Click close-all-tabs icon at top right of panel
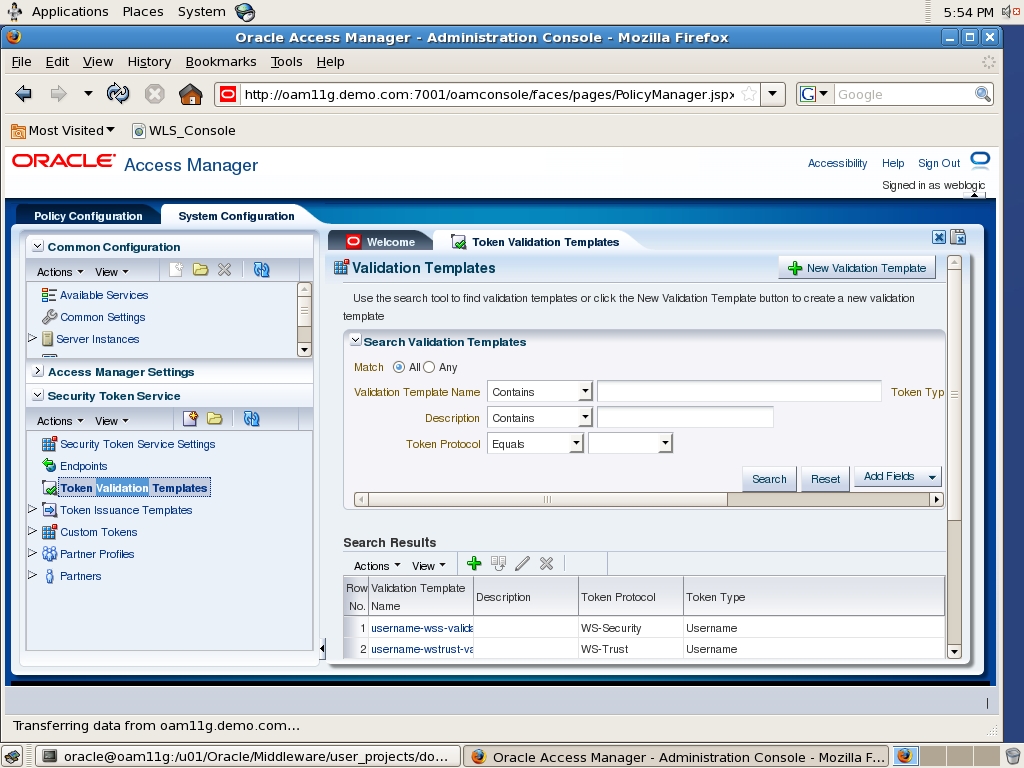The width and height of the screenshot is (1024, 768). [x=958, y=237]
